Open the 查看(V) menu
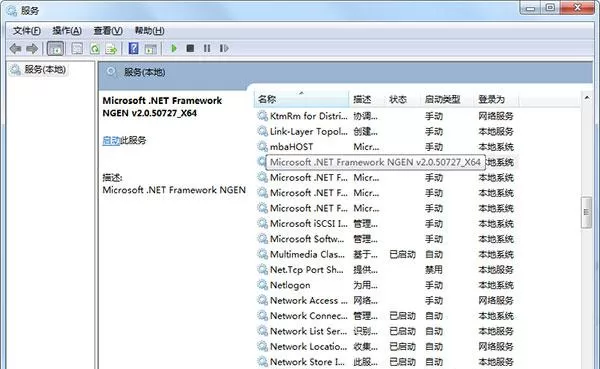This screenshot has width=600, height=369. (108, 31)
